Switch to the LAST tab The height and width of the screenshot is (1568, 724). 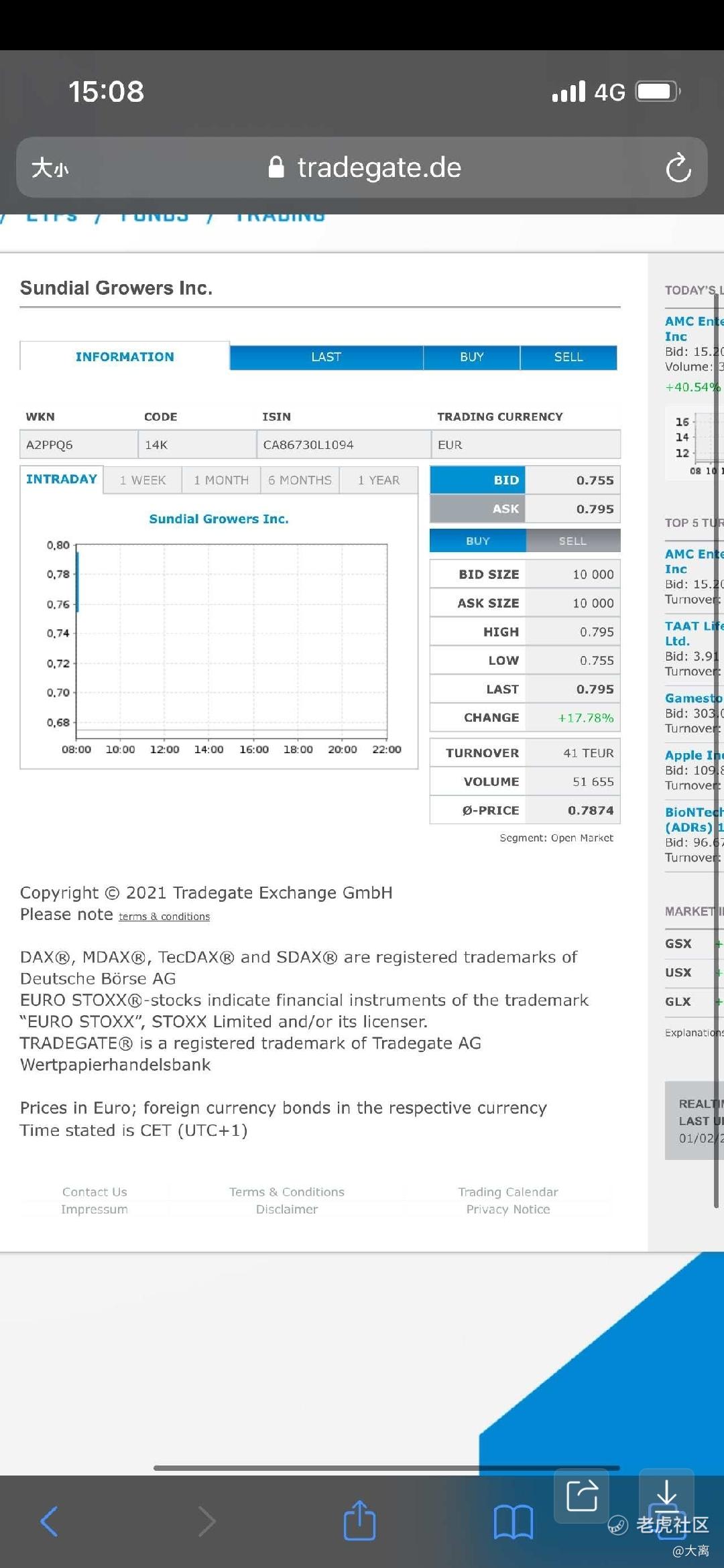point(326,357)
